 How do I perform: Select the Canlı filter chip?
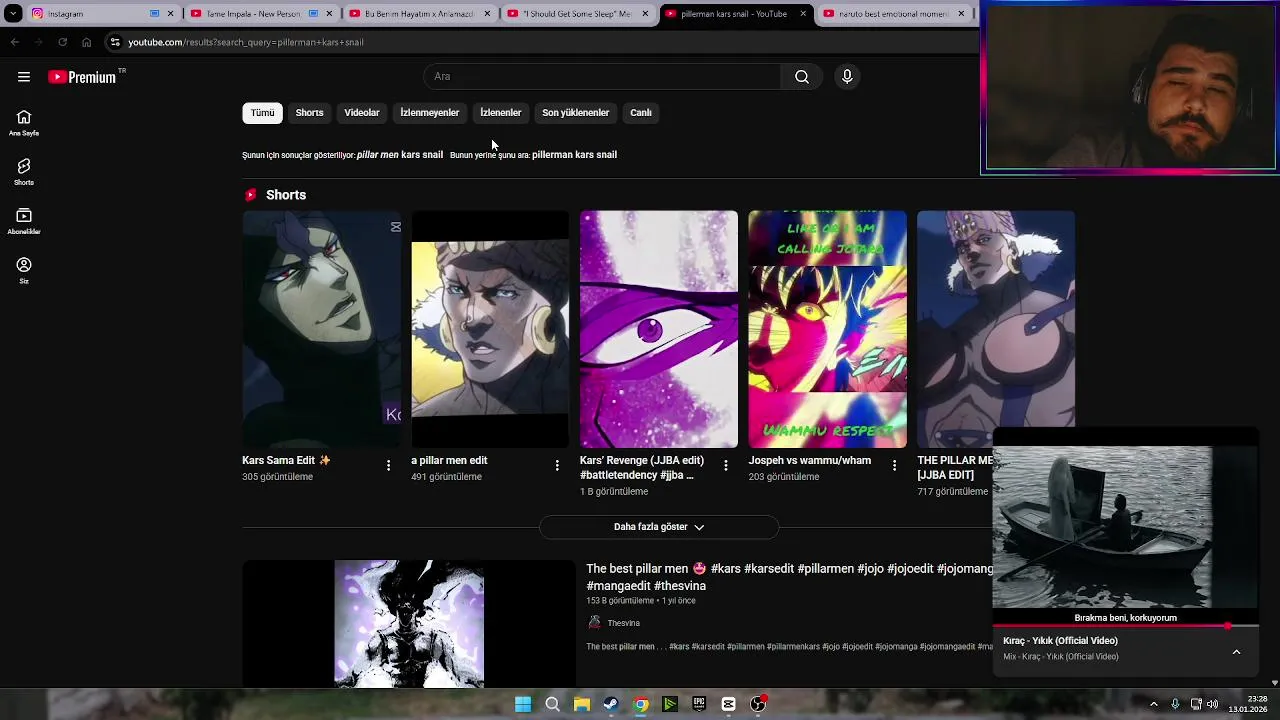click(641, 113)
